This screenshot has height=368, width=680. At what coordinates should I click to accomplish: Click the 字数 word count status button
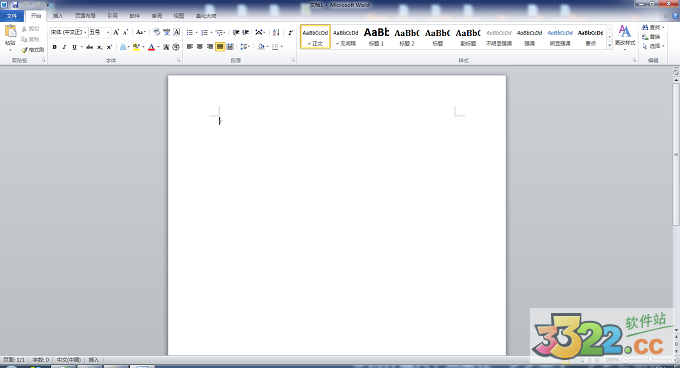point(41,360)
